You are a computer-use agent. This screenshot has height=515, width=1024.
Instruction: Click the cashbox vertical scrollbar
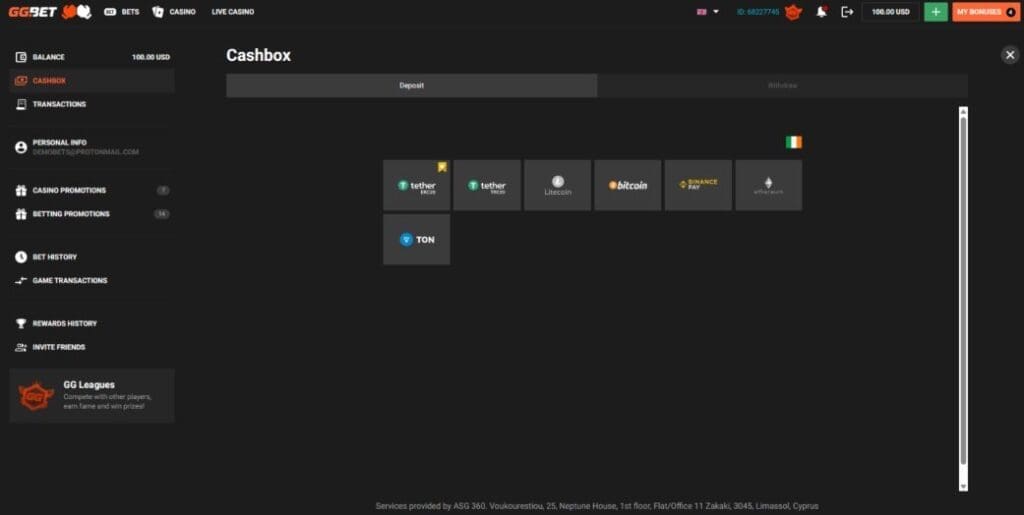pyautogui.click(x=963, y=290)
